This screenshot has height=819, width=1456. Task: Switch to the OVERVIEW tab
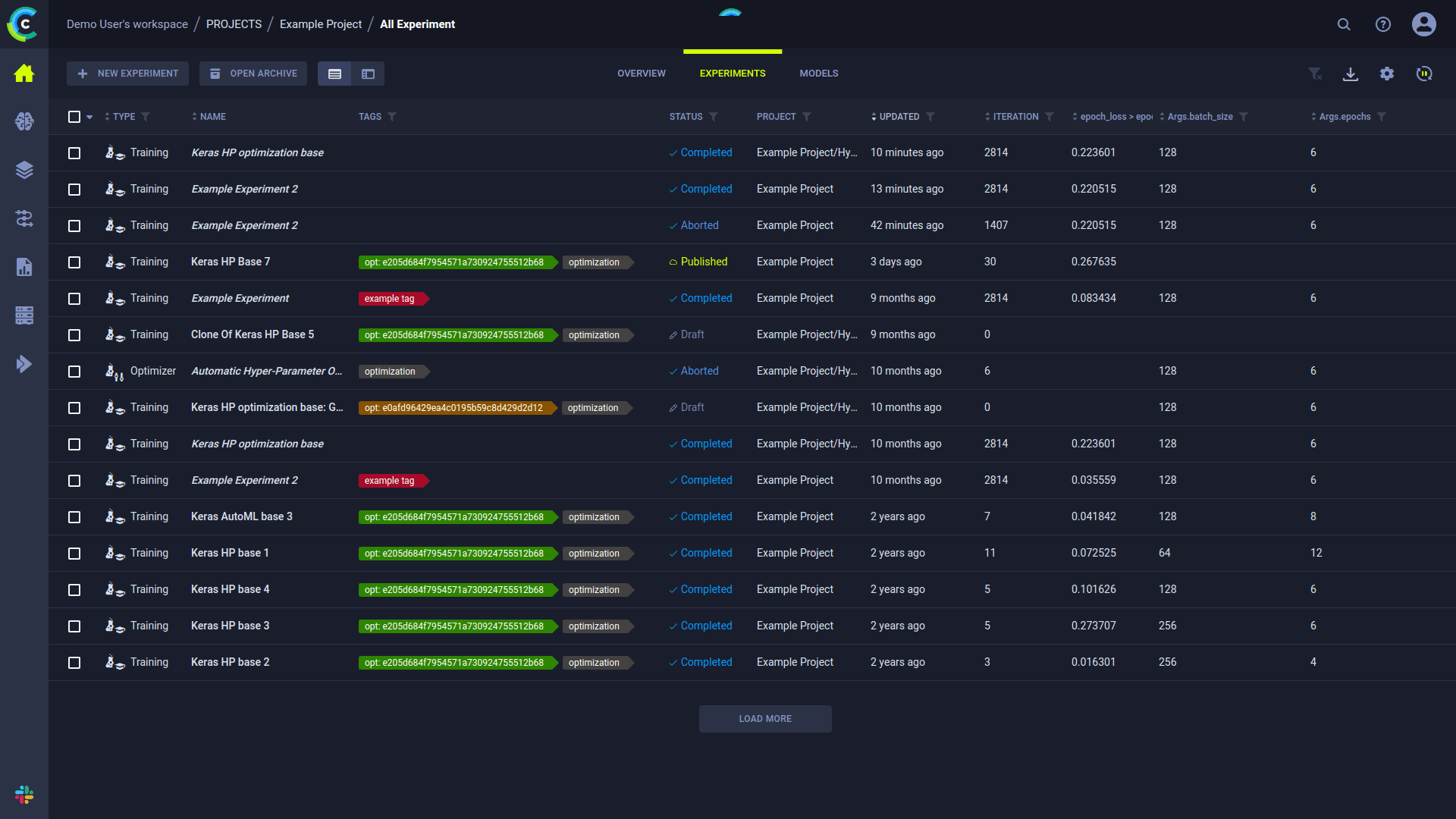pyautogui.click(x=641, y=73)
